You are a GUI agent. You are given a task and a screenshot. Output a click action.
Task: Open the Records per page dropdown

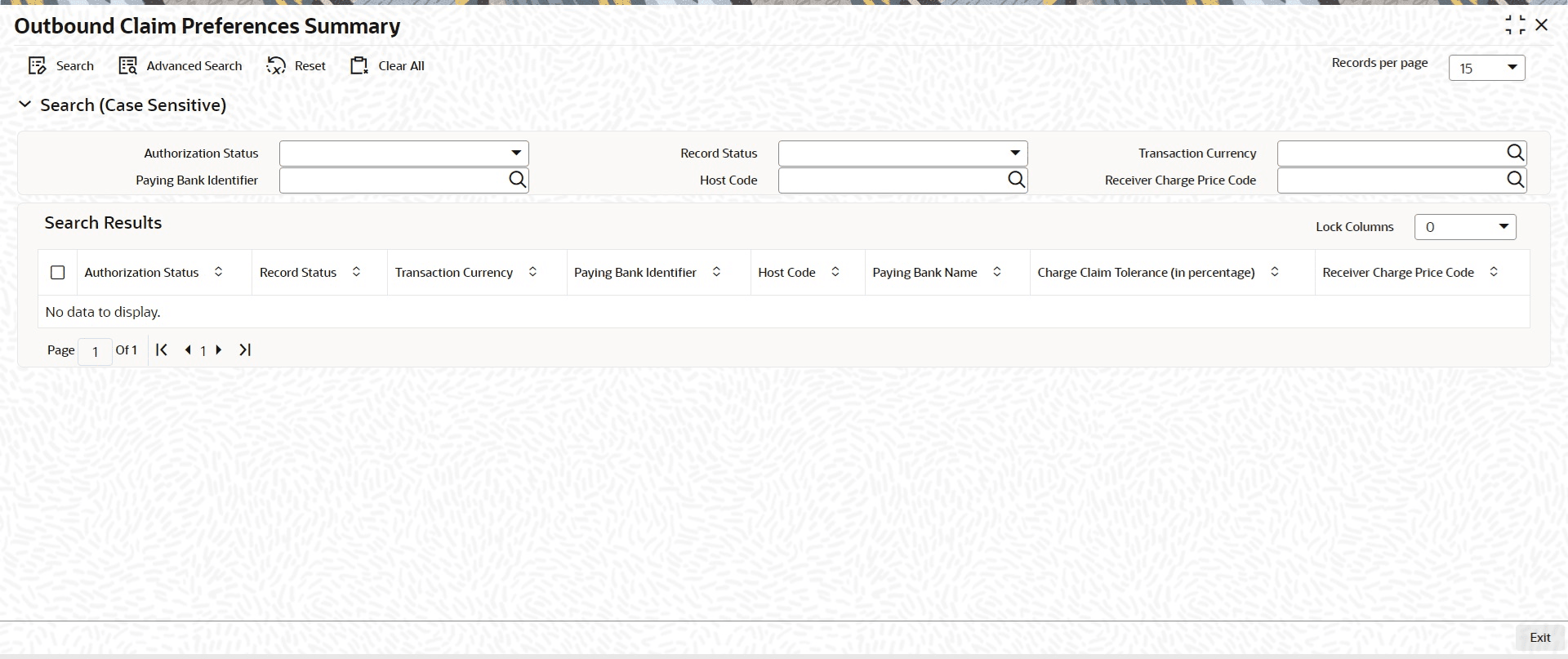pos(1486,68)
